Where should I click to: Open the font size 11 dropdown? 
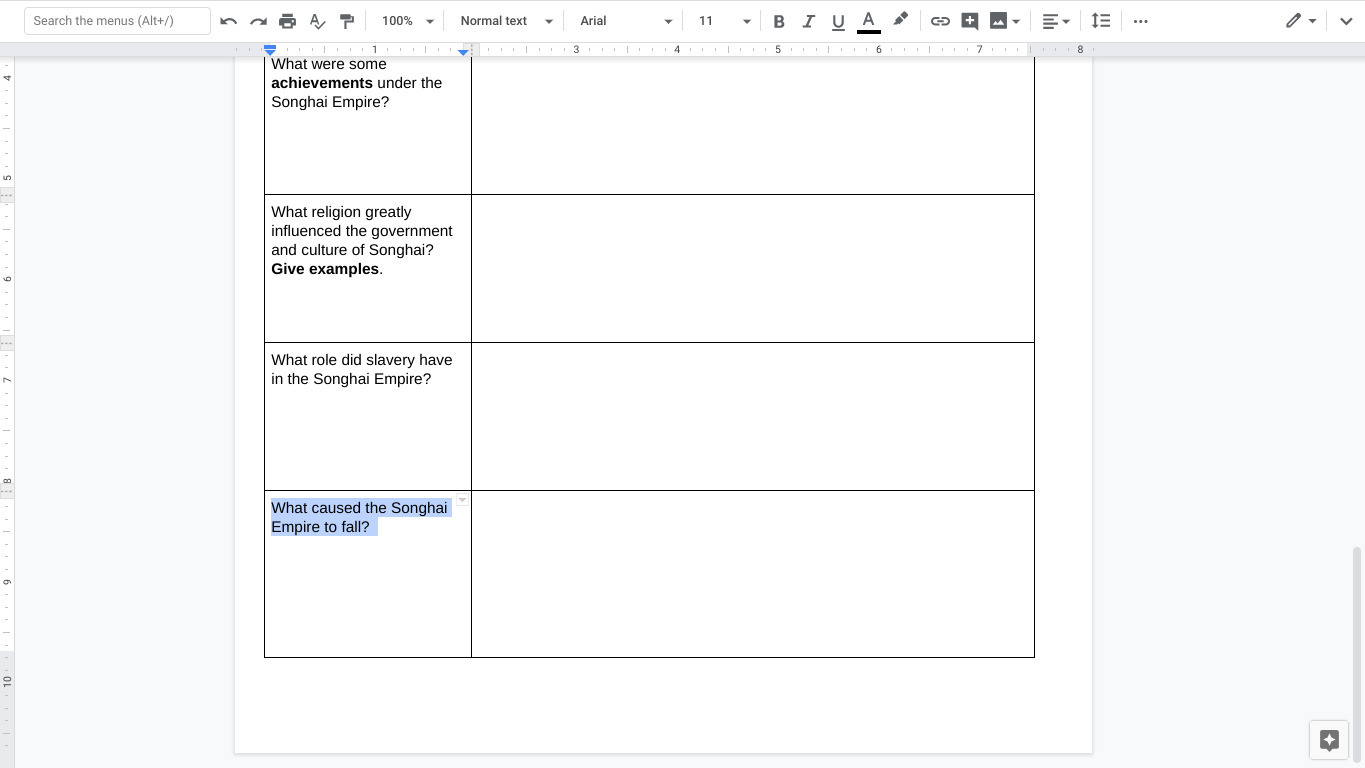pyautogui.click(x=723, y=21)
